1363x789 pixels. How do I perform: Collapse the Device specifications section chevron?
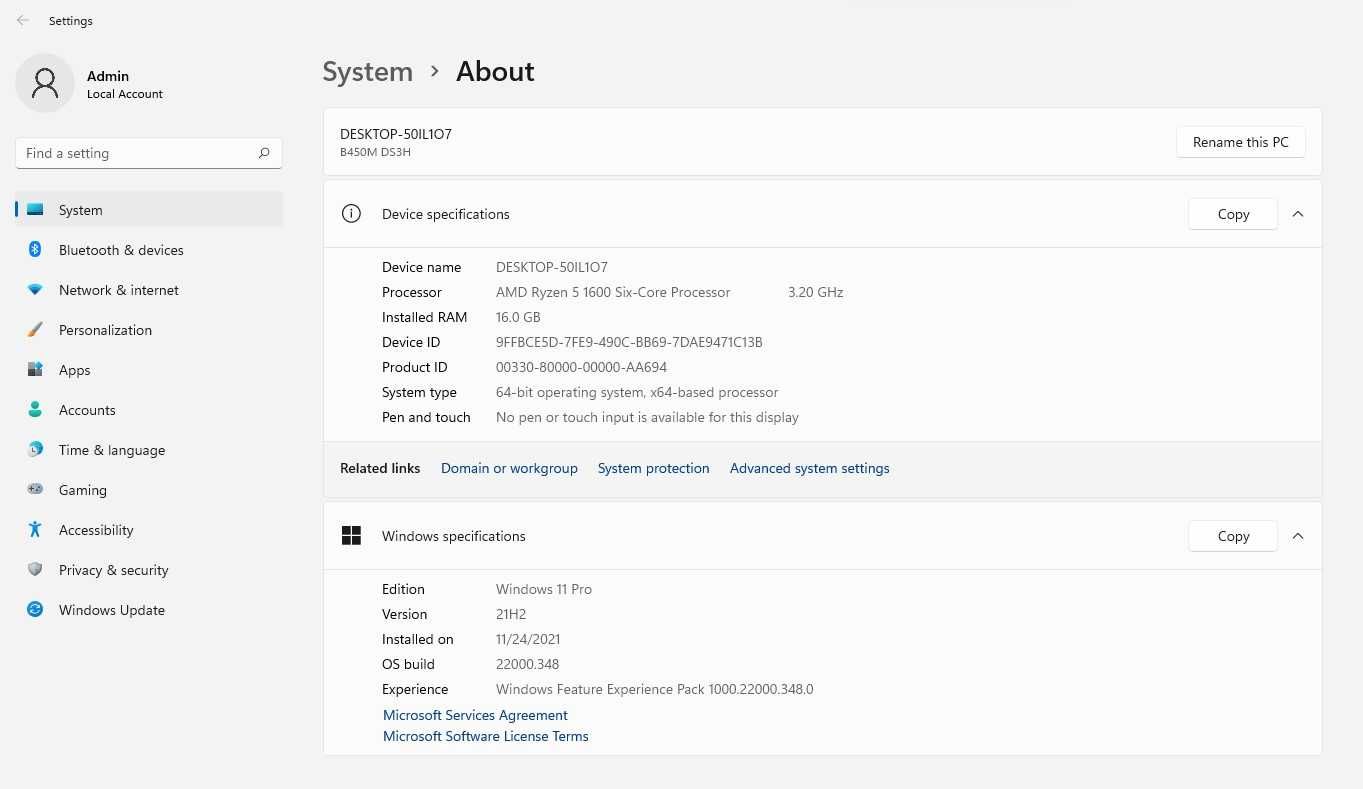pyautogui.click(x=1298, y=214)
